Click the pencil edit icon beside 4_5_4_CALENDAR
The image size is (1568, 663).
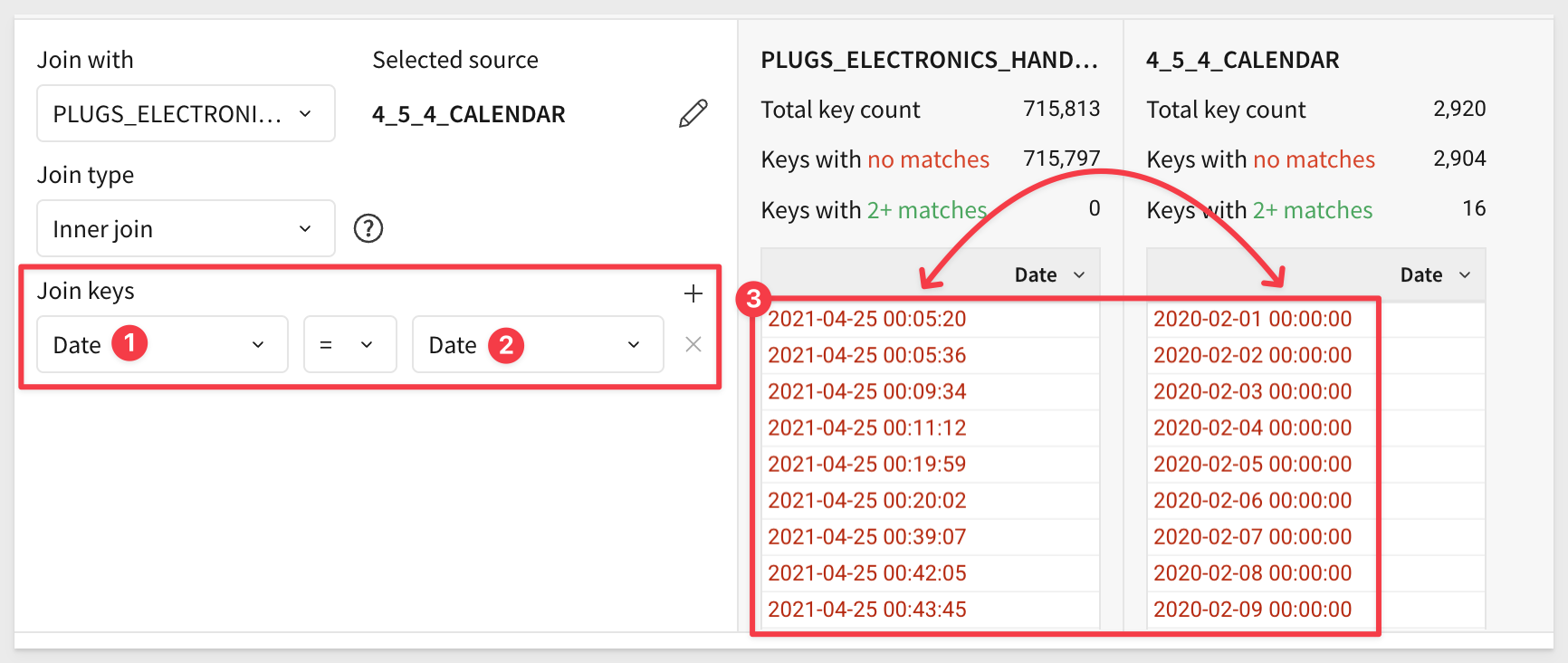click(x=693, y=114)
